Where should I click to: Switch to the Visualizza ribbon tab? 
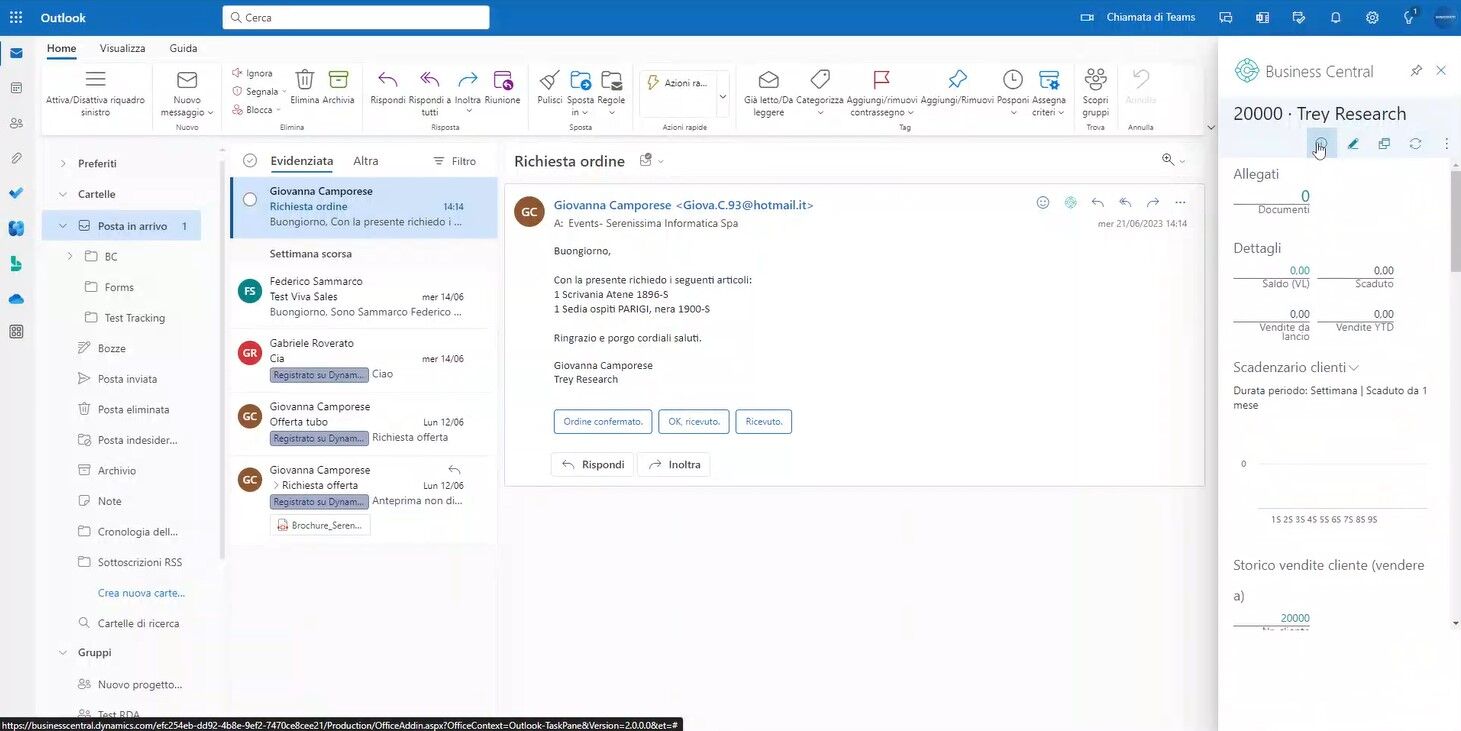[122, 48]
